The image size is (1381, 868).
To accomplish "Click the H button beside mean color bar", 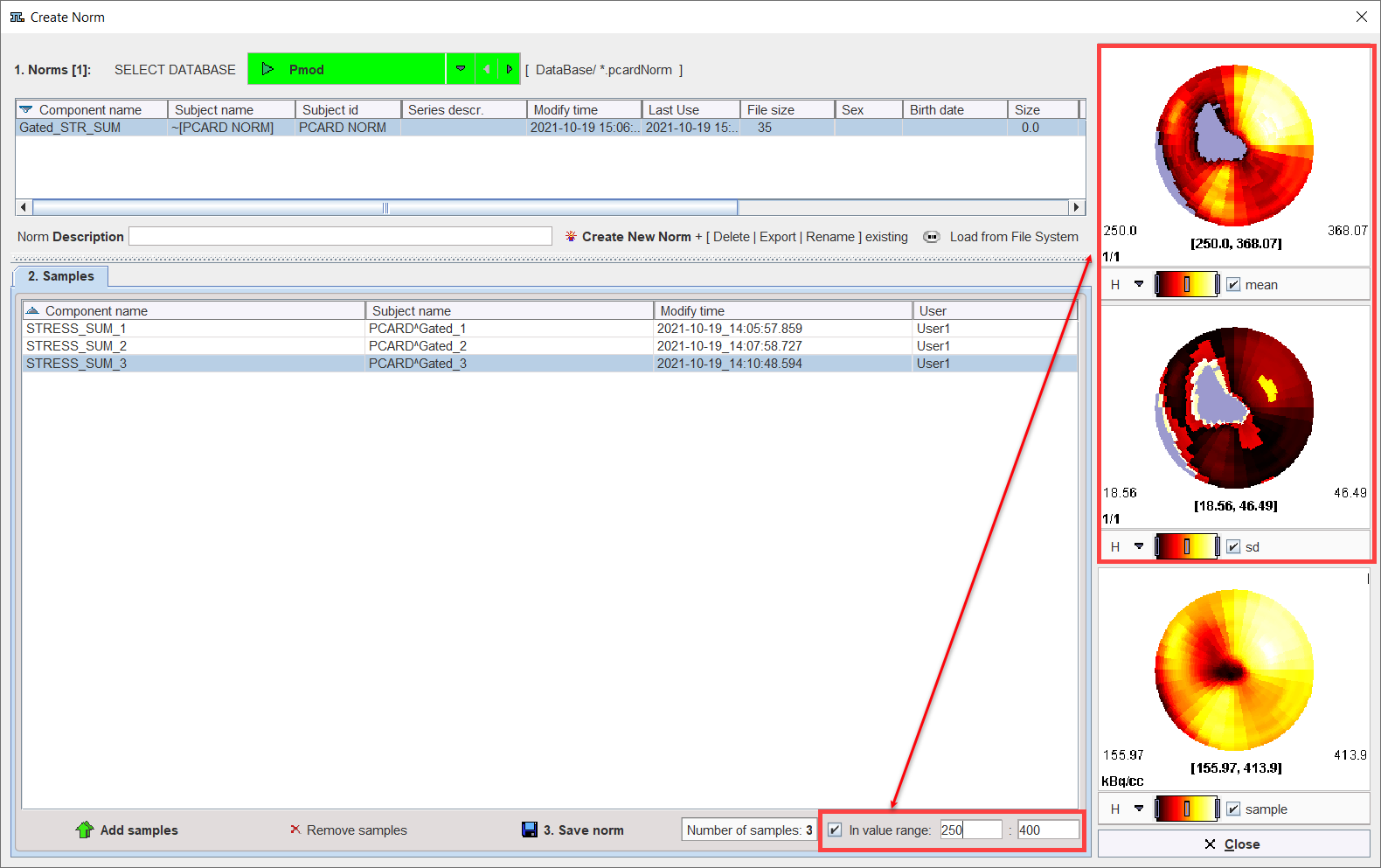I will click(1115, 284).
